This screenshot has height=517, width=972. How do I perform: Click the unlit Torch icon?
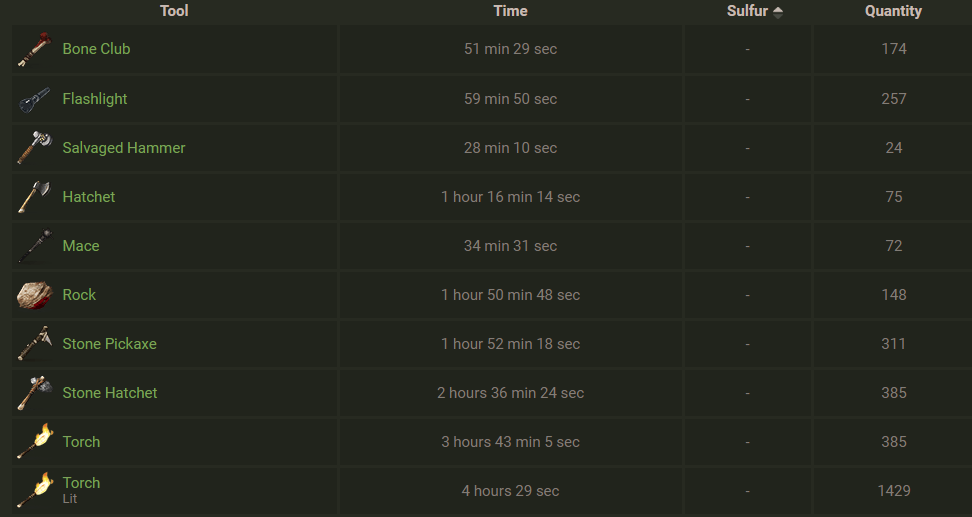point(35,442)
